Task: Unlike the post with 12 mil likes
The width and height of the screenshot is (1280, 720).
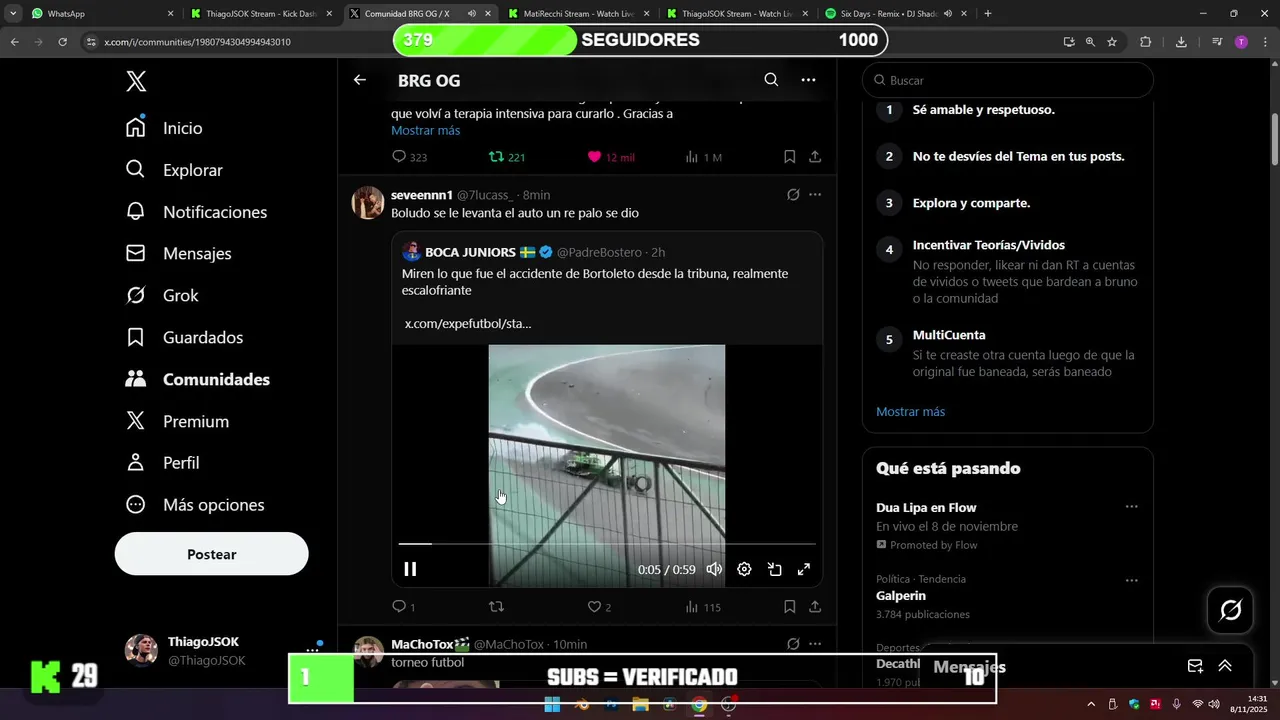Action: click(610, 157)
